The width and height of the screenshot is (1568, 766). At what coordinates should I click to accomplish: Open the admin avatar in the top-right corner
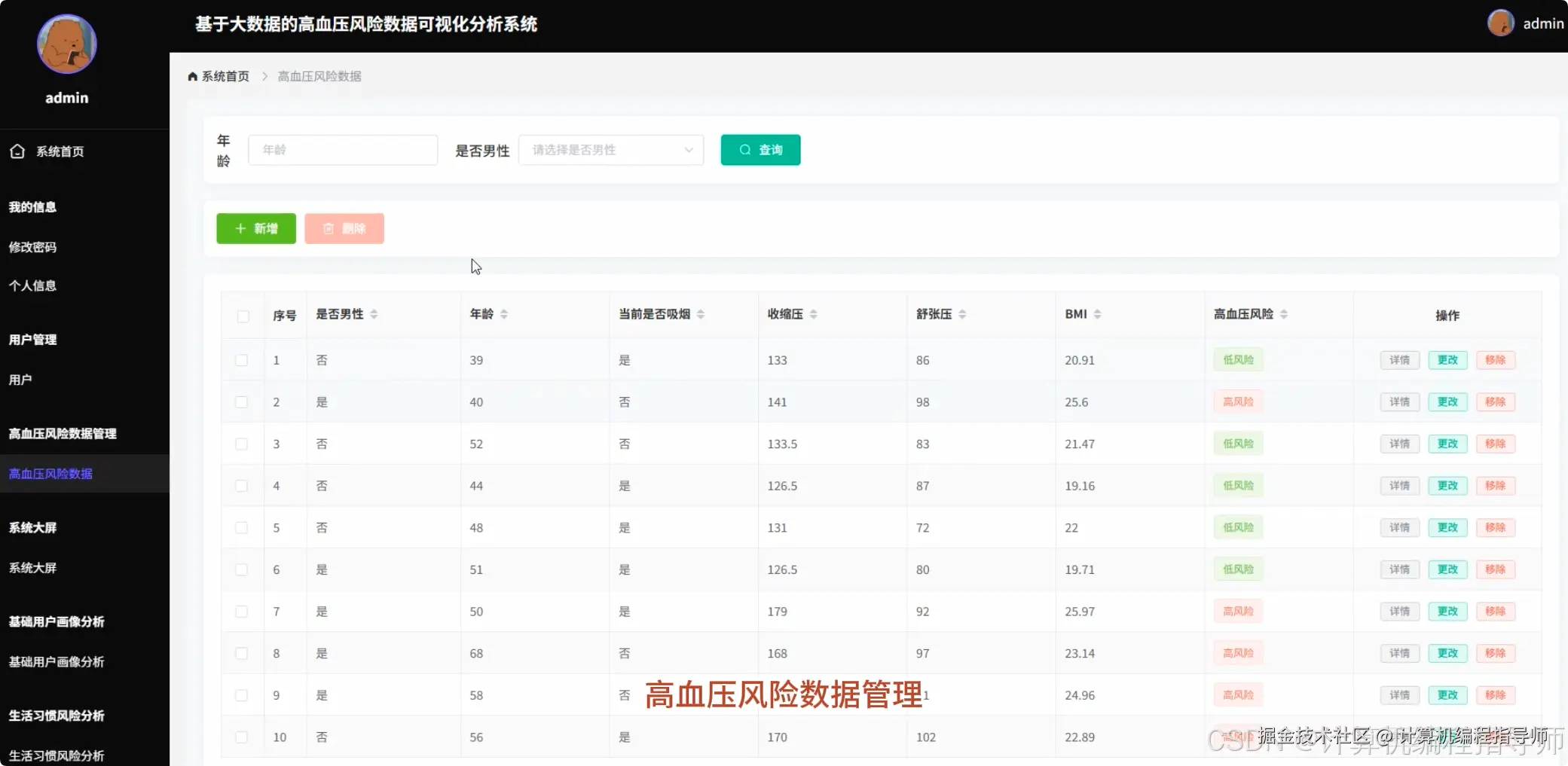(x=1500, y=23)
